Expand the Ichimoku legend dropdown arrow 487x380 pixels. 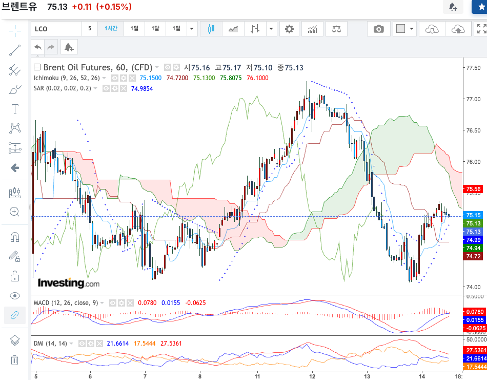pos(104,78)
